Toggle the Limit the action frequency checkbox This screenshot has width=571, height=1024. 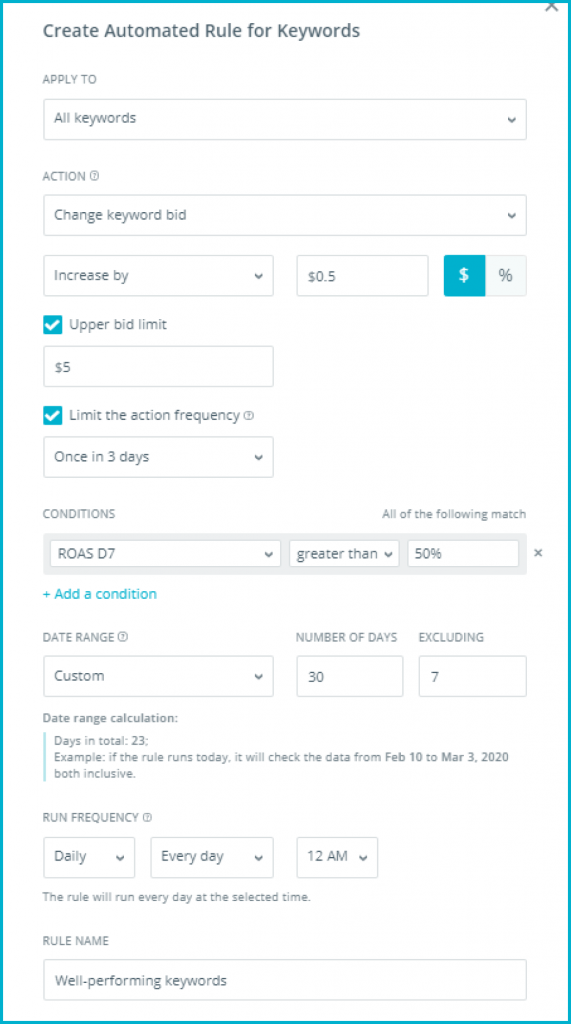pyautogui.click(x=53, y=415)
